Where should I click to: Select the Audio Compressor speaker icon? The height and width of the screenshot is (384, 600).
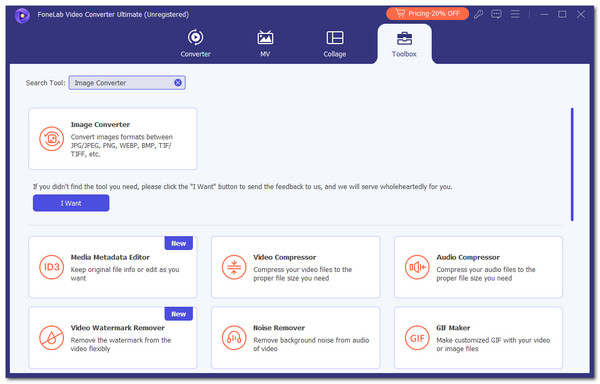point(417,267)
